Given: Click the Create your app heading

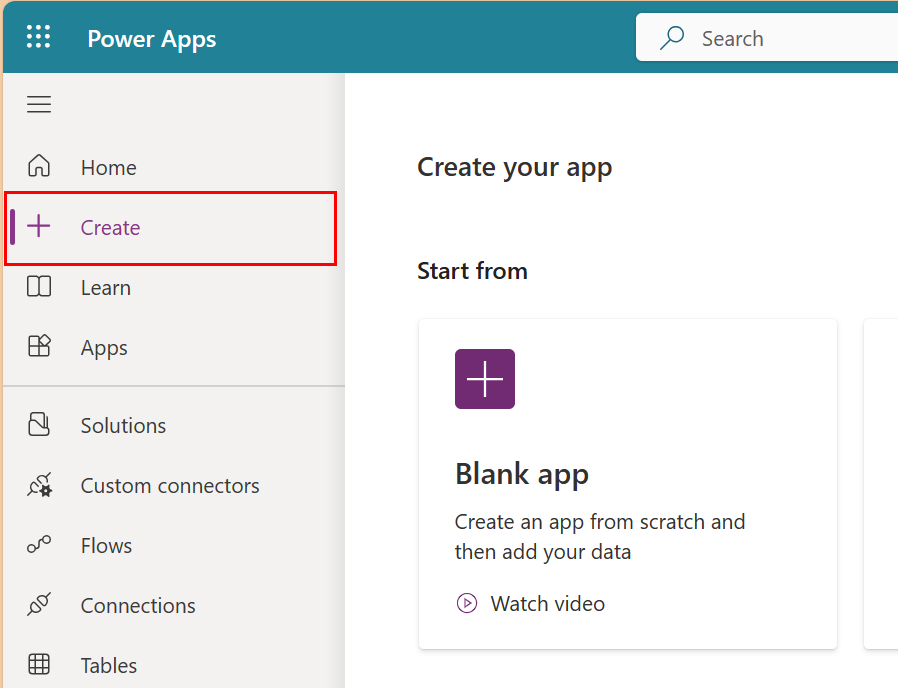Looking at the screenshot, I should 514,167.
